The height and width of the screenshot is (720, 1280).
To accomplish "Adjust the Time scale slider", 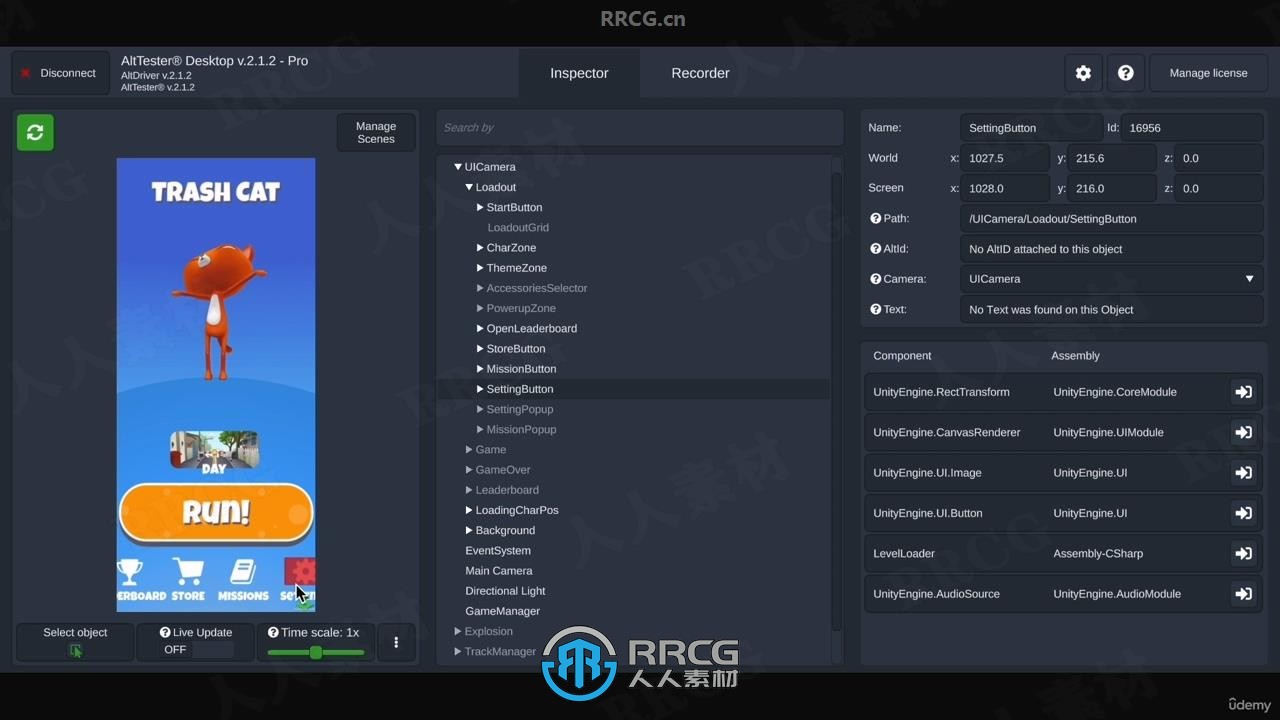I will [x=316, y=652].
